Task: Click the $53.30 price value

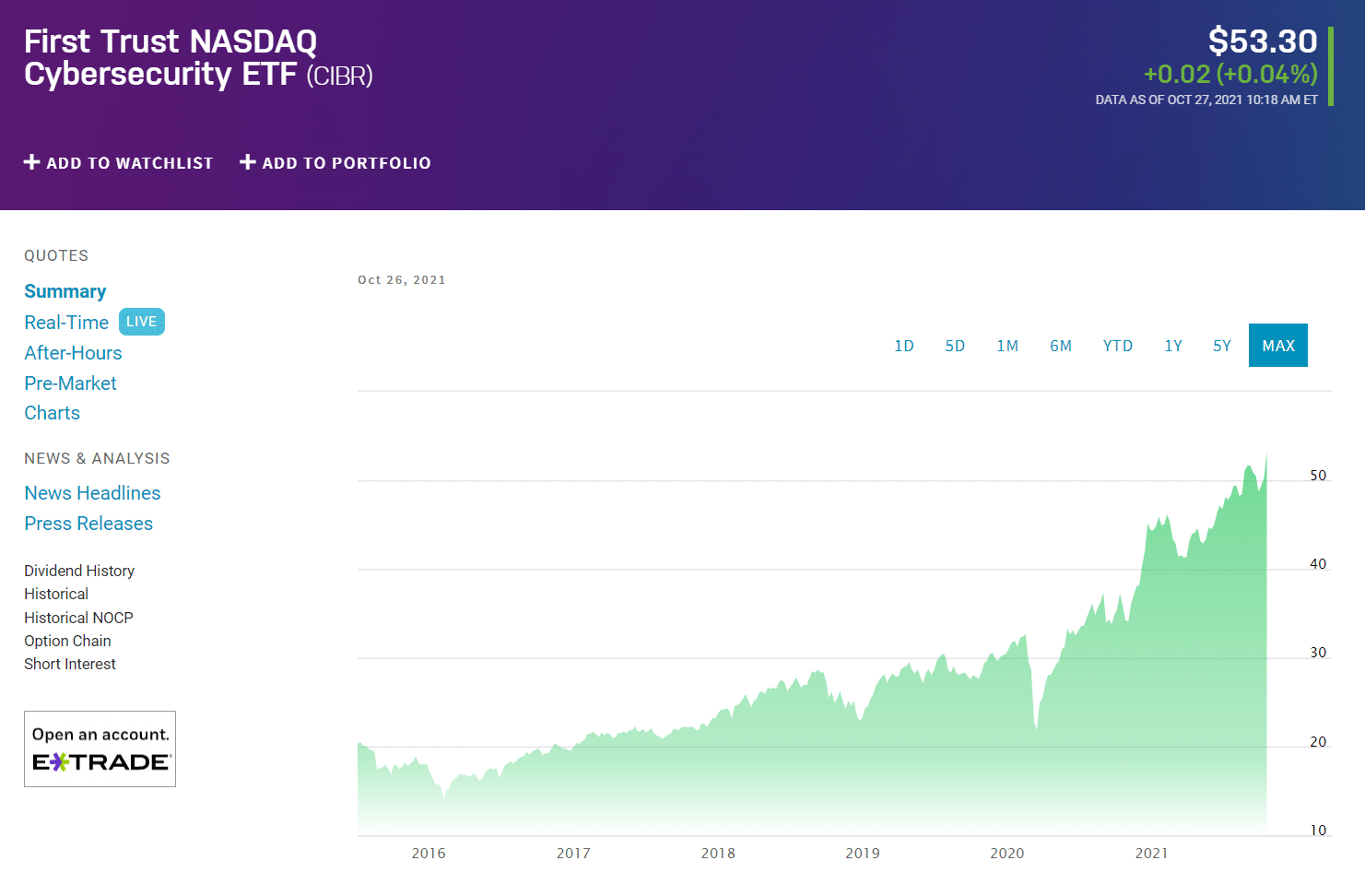Action: (1263, 41)
